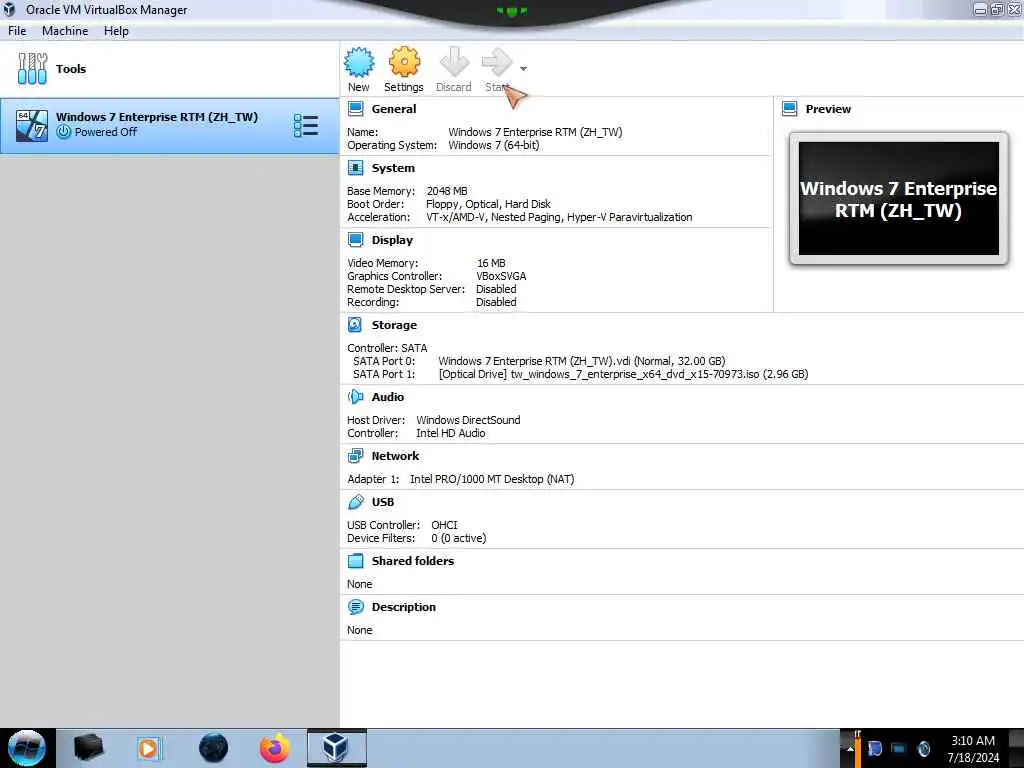Image resolution: width=1024 pixels, height=768 pixels.
Task: Open the File menu
Action: (17, 31)
